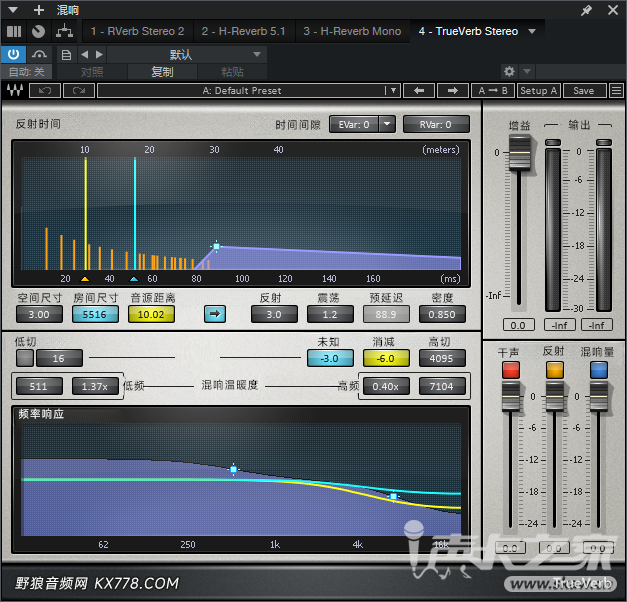
Task: Open the routing tree icon
Action: [64, 31]
